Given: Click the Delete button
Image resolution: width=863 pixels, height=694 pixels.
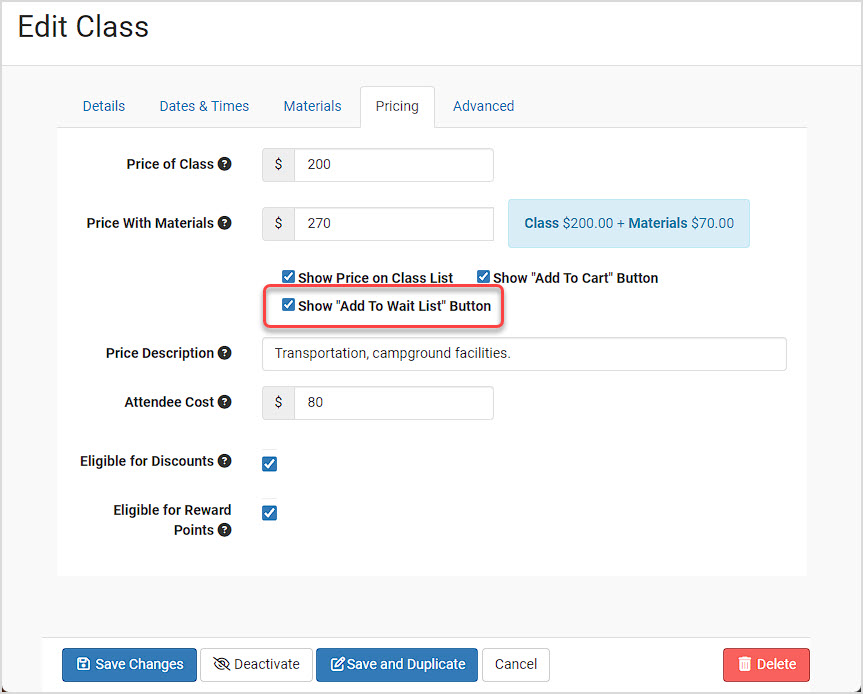Looking at the screenshot, I should 766,665.
